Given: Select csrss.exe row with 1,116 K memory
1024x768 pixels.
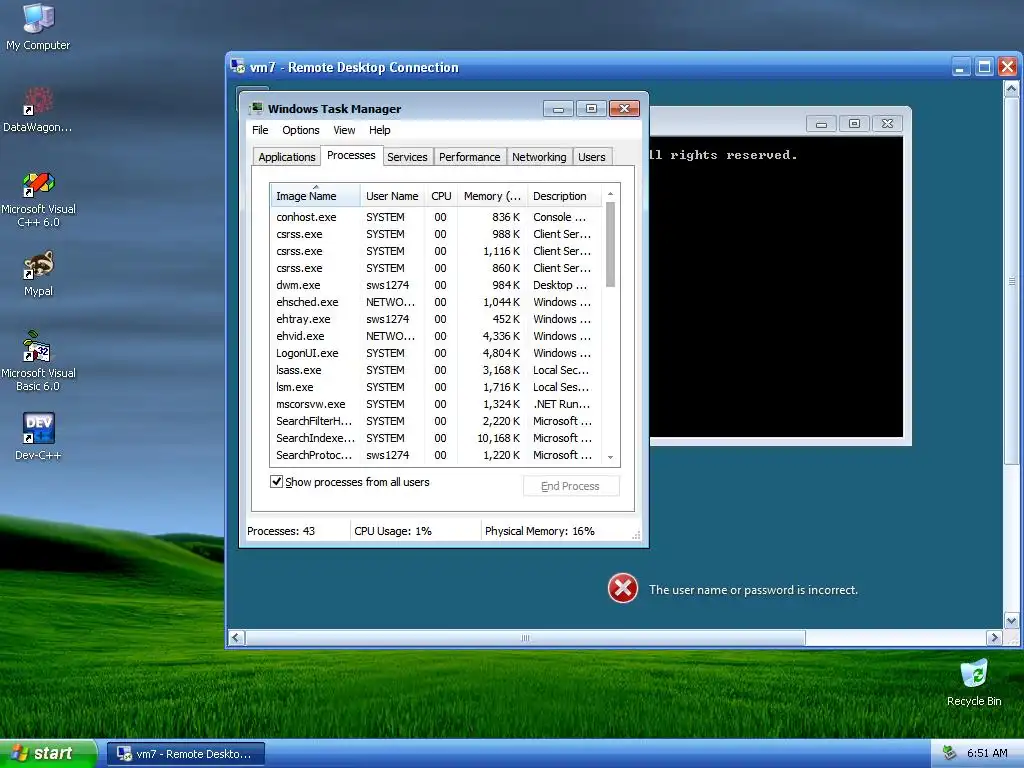Looking at the screenshot, I should coord(436,251).
